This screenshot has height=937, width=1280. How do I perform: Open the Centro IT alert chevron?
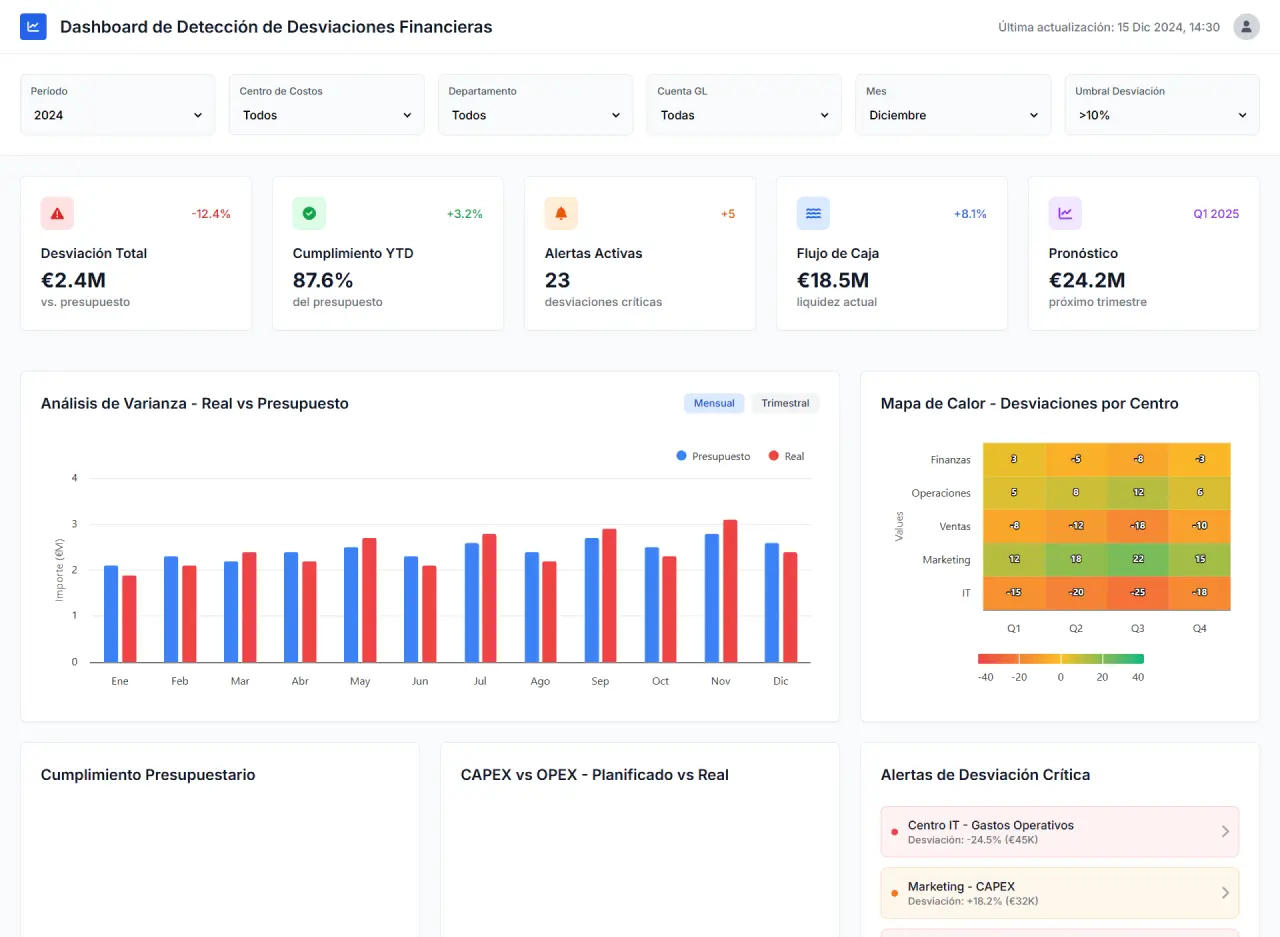tap(1225, 832)
